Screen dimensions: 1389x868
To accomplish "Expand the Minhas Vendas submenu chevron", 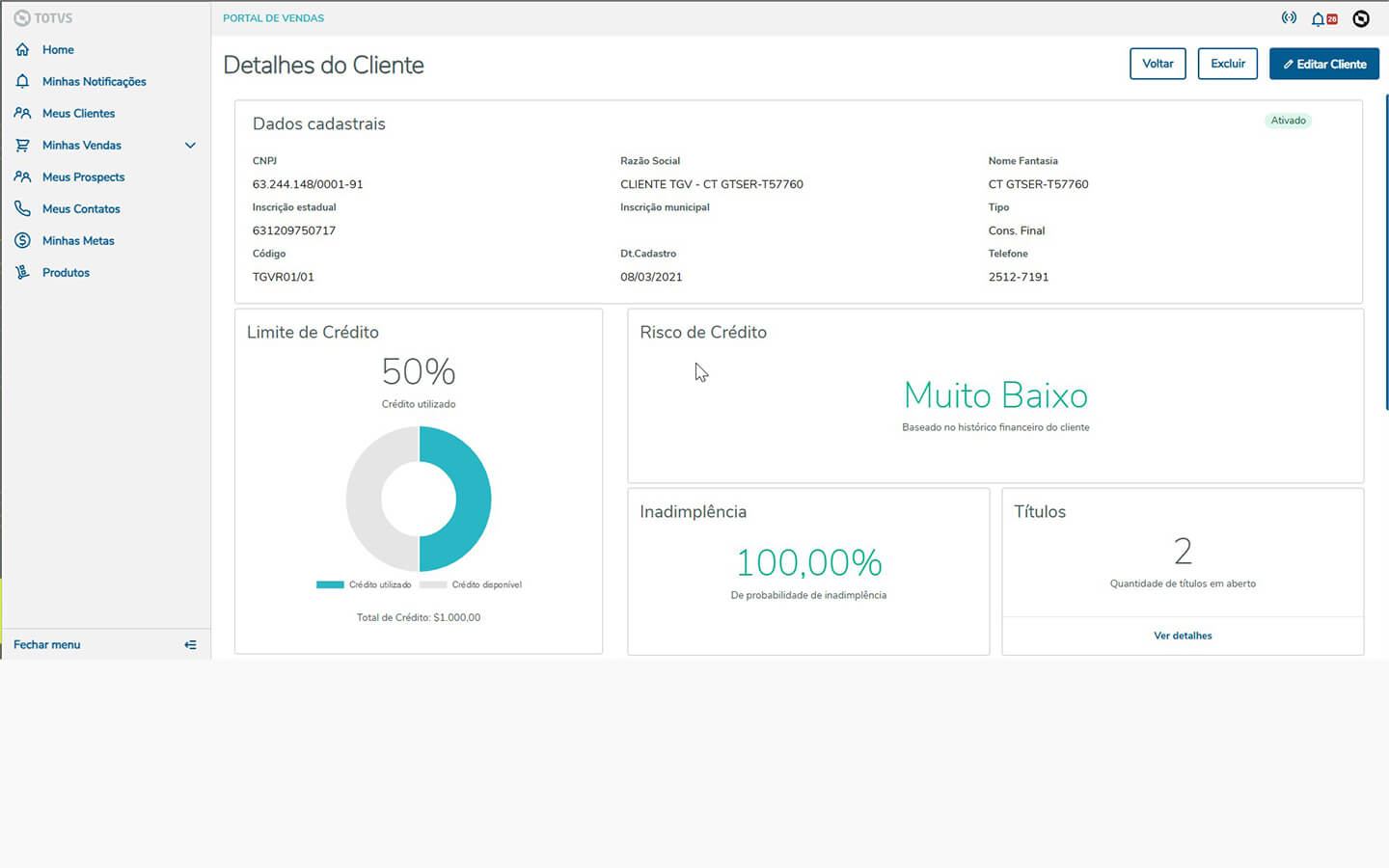I will (x=190, y=146).
